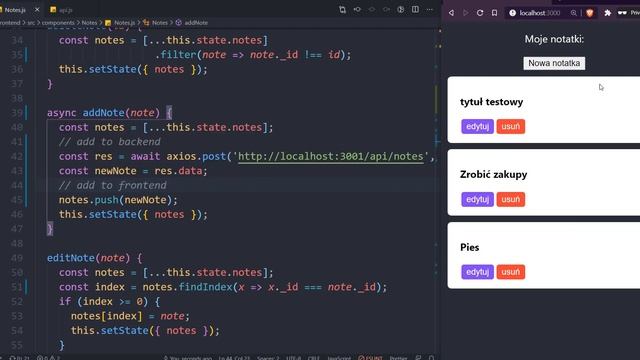The width and height of the screenshot is (640, 360).
Task: Change the JavaScript language mode in status bar
Action: click(x=339, y=358)
